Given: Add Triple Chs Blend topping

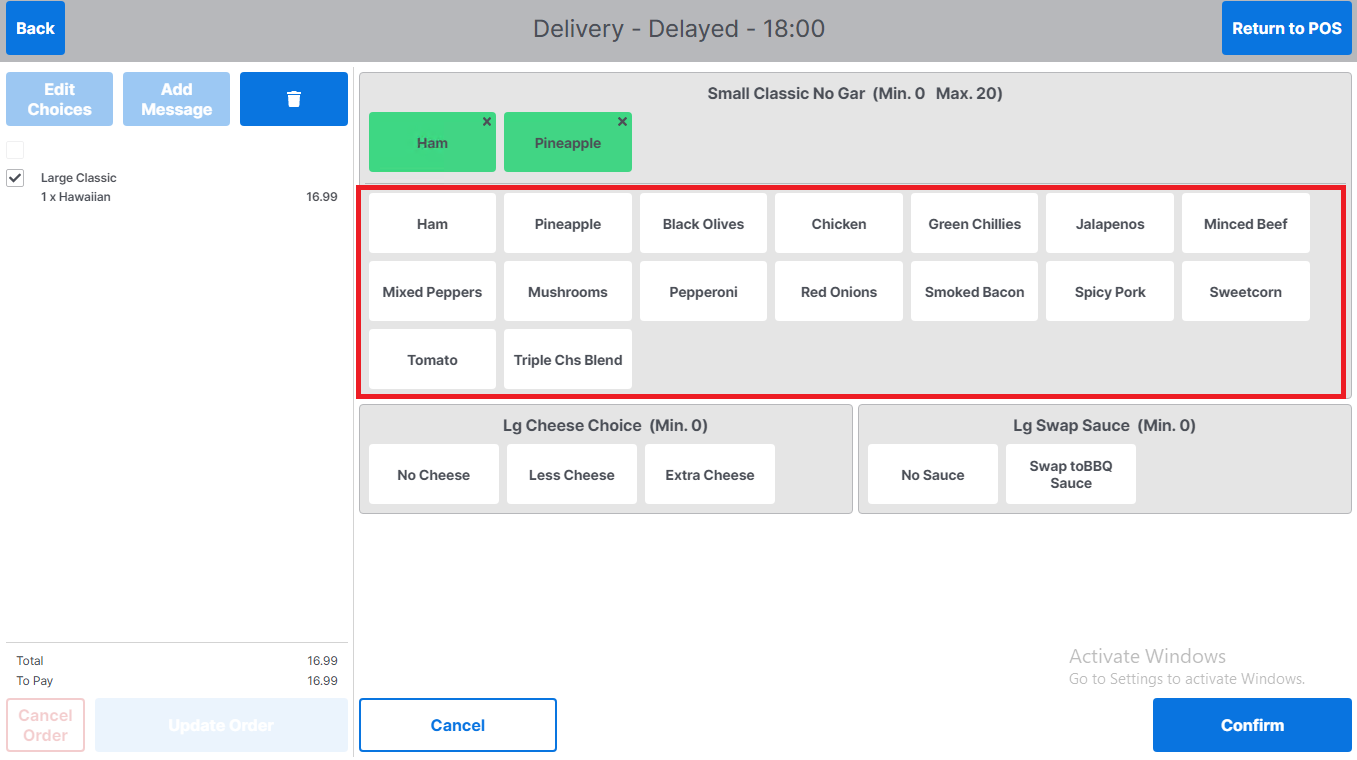Looking at the screenshot, I should tap(567, 360).
